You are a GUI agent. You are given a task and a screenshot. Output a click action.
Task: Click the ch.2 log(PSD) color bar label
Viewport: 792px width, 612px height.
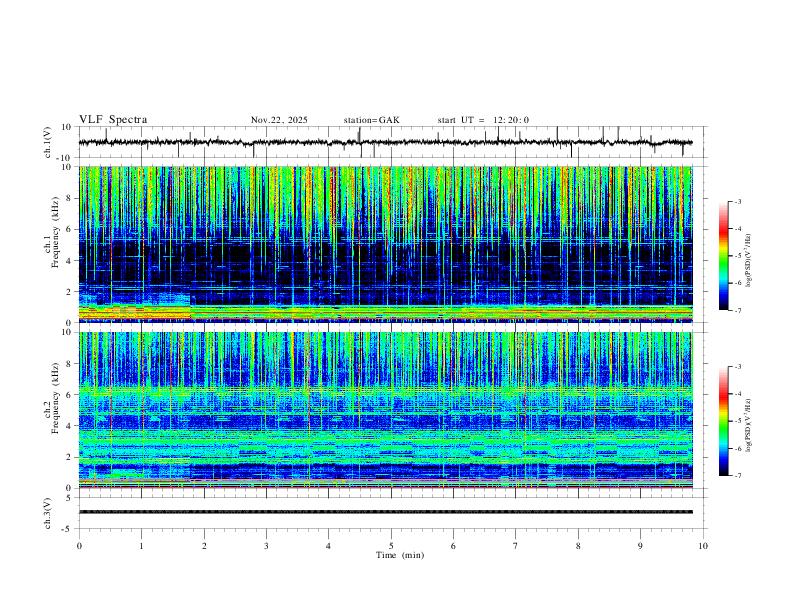748,425
